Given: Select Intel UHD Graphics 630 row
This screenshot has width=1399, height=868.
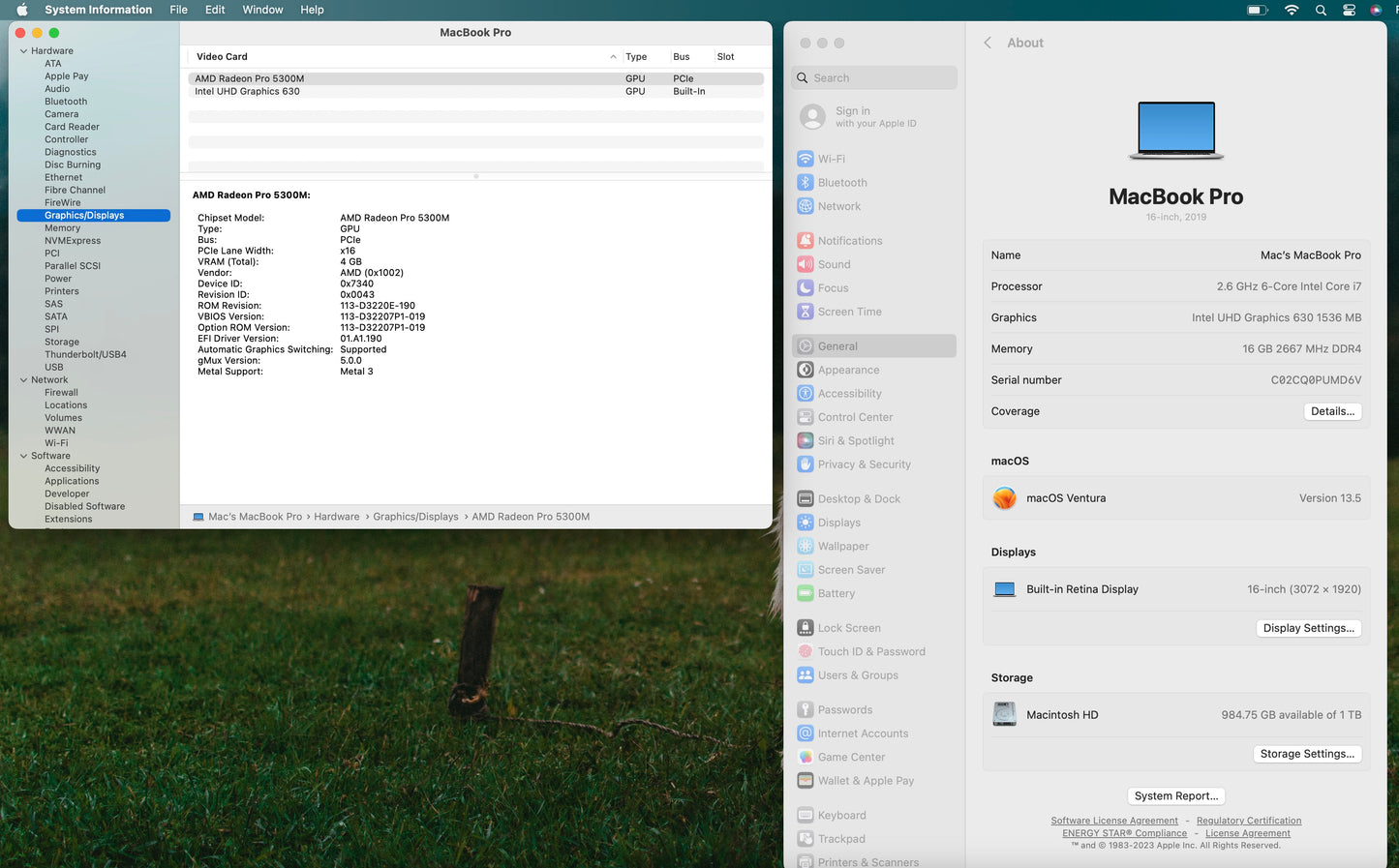Looking at the screenshot, I should (x=248, y=92).
